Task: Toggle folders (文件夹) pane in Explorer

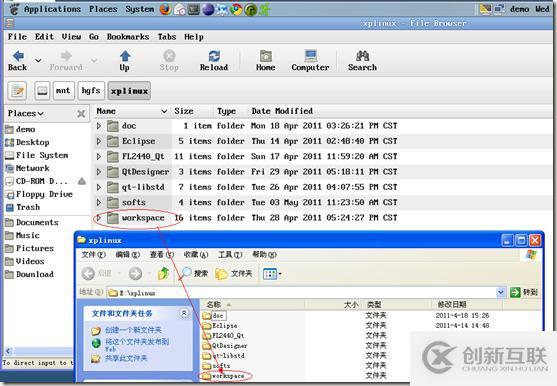Action: [234, 273]
